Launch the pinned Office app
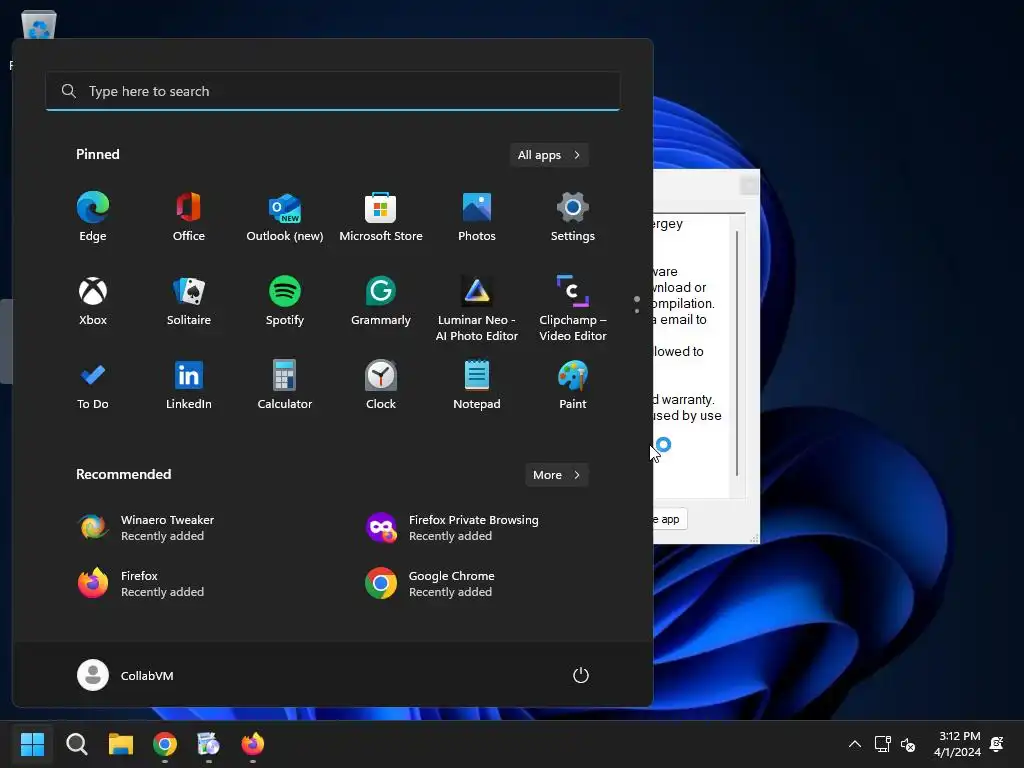The width and height of the screenshot is (1024, 768). point(189,217)
